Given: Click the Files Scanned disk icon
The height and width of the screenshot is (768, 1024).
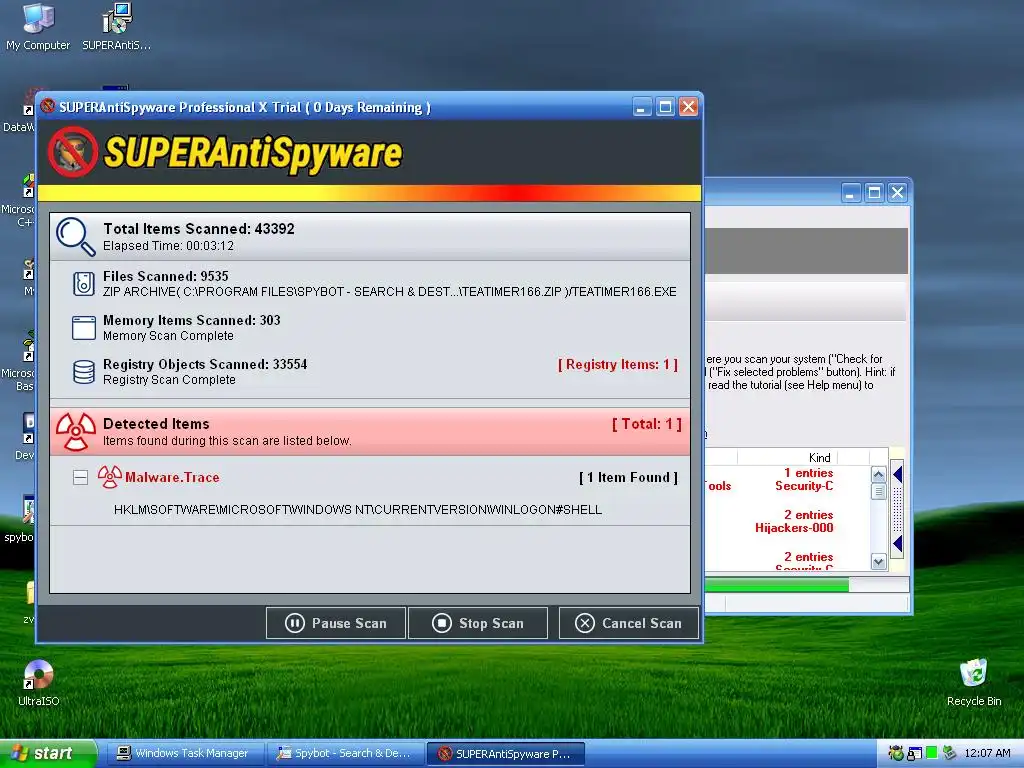Looking at the screenshot, I should (84, 284).
